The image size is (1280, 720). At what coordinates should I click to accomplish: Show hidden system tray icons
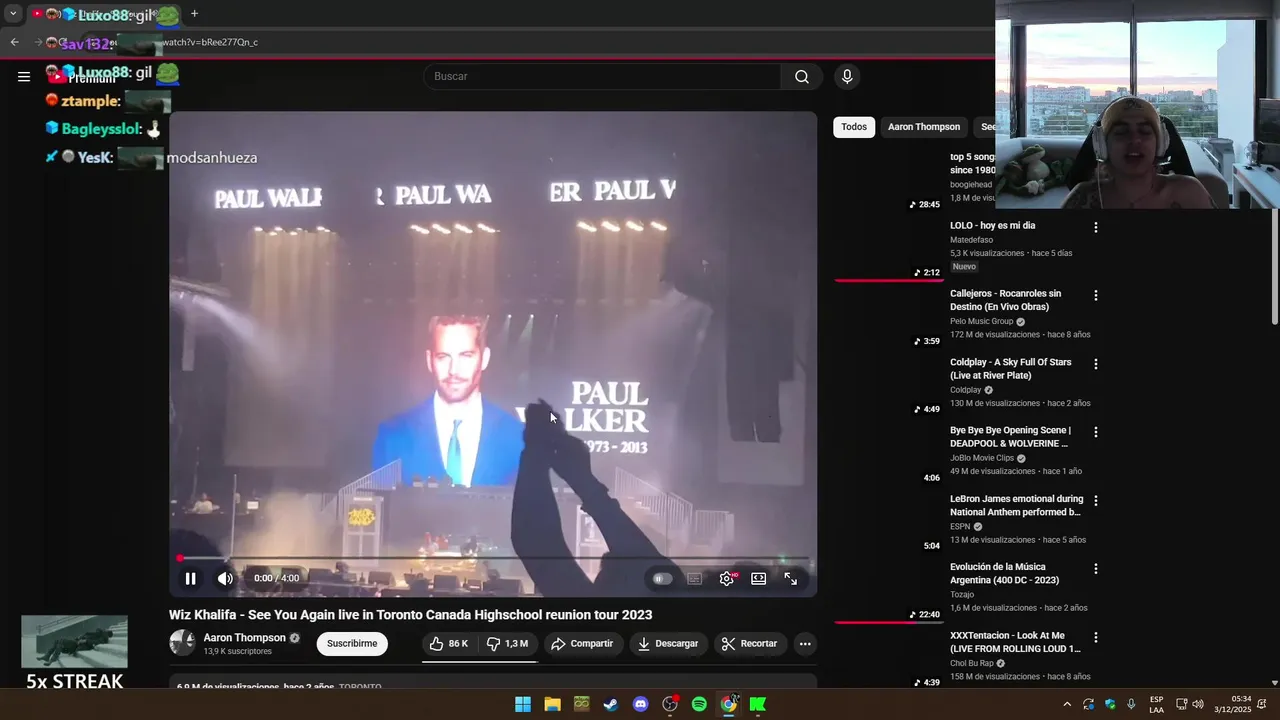coord(1067,704)
